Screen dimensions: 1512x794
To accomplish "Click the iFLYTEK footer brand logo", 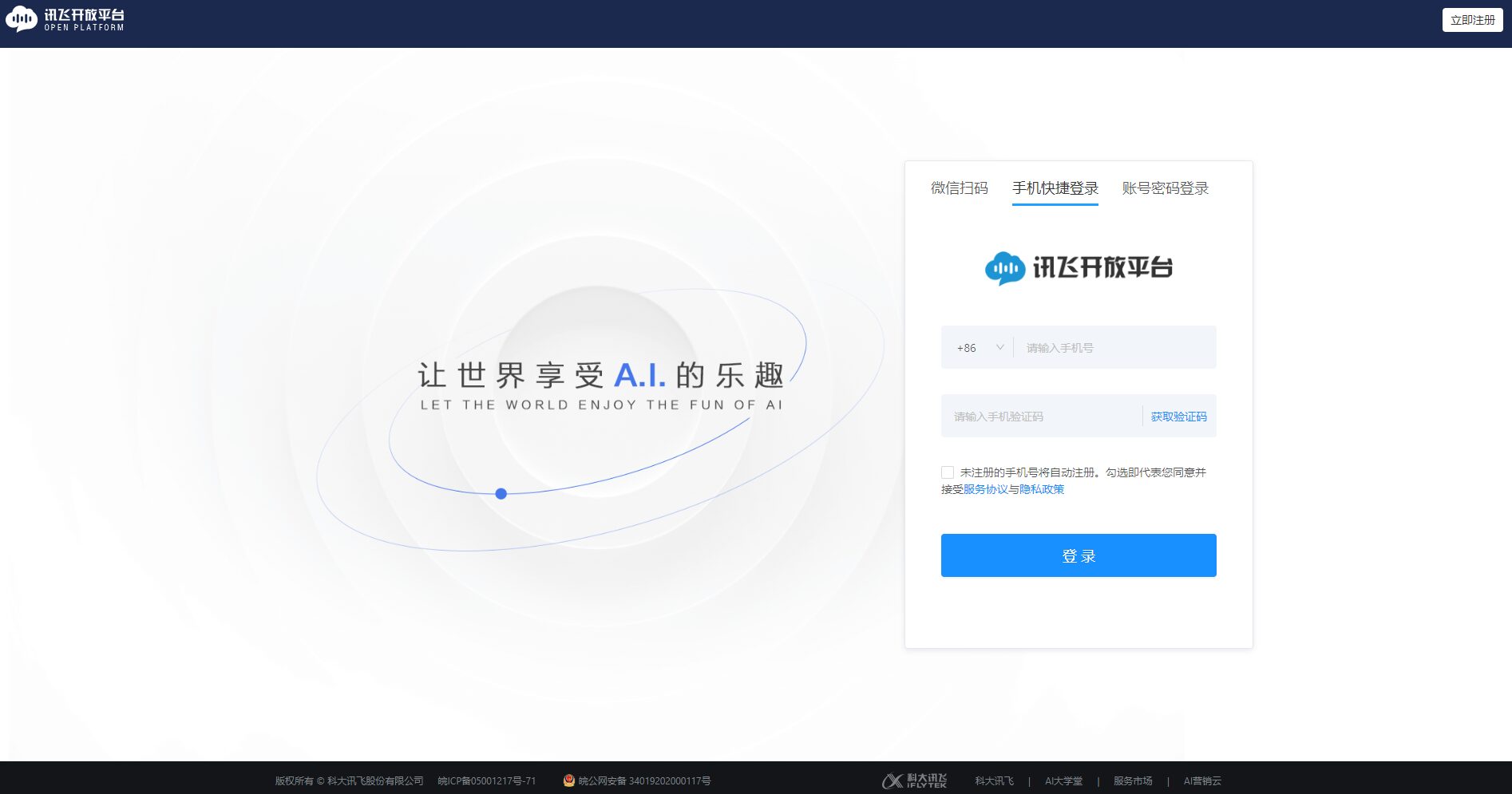I will [x=915, y=780].
